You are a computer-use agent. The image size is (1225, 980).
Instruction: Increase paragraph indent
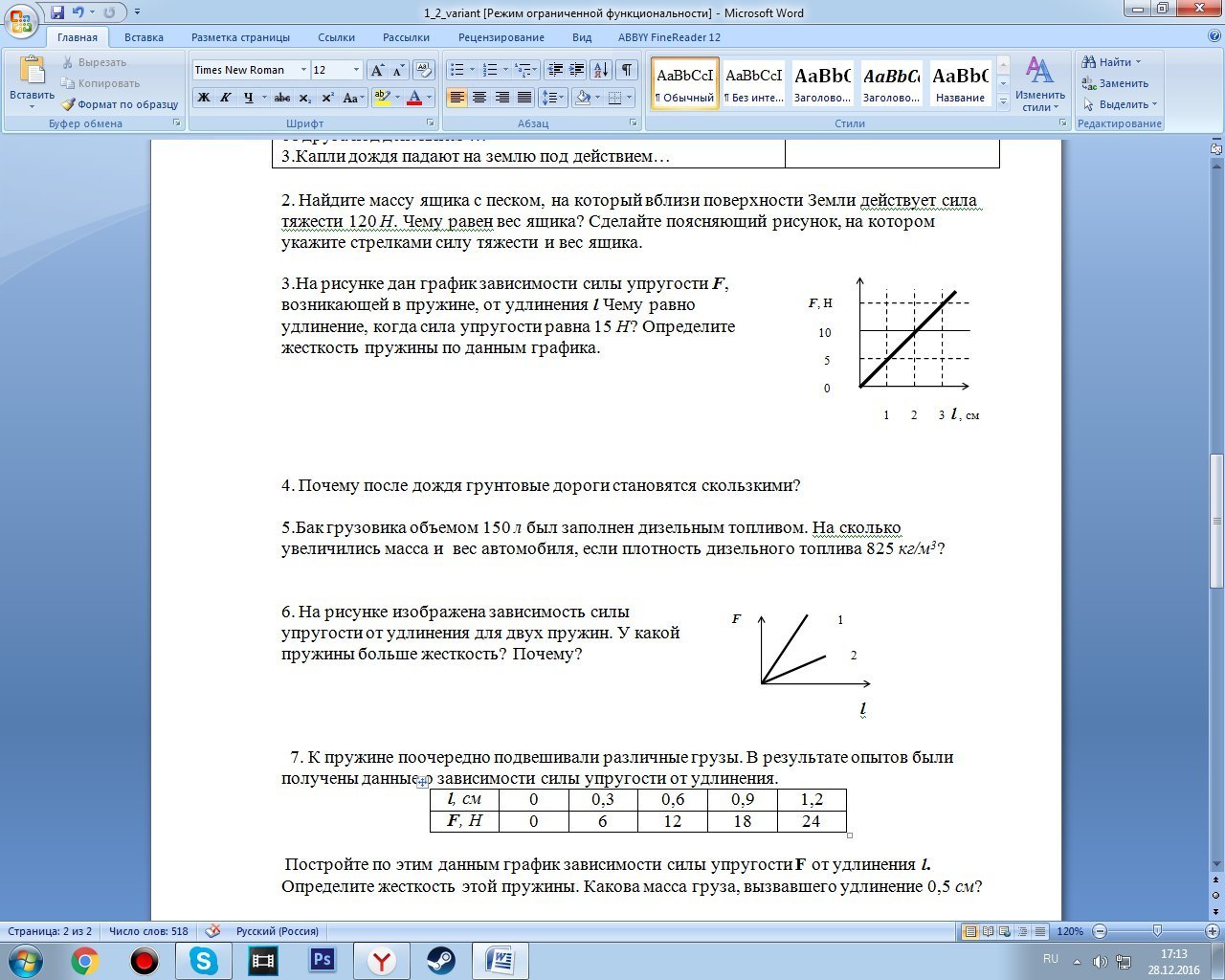(576, 70)
